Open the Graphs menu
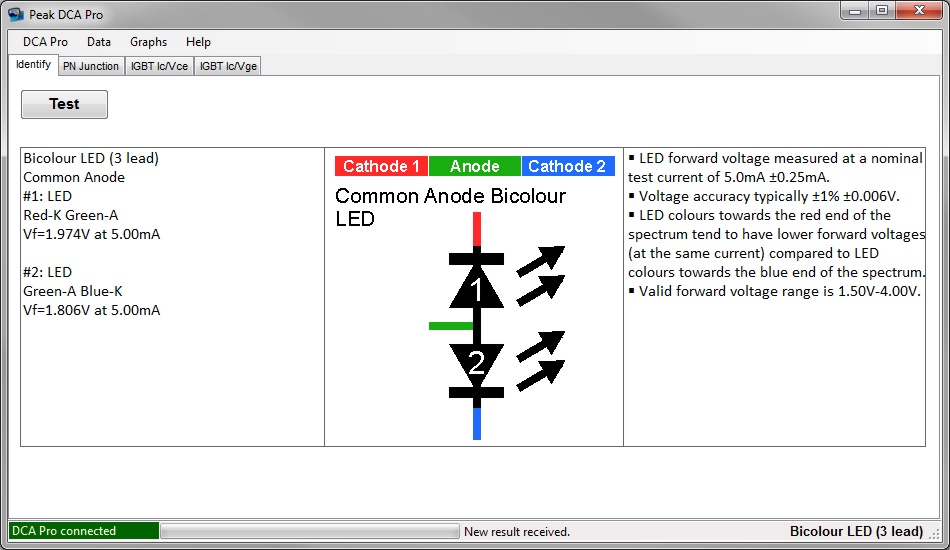This screenshot has height=550, width=950. click(148, 42)
